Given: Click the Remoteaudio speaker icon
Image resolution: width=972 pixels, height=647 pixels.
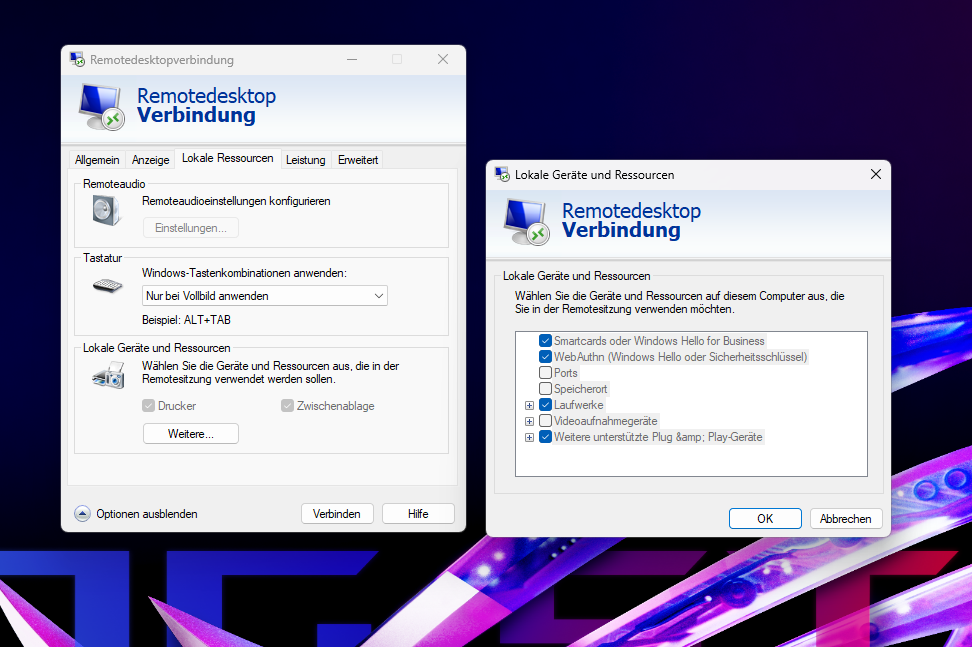Looking at the screenshot, I should [107, 210].
